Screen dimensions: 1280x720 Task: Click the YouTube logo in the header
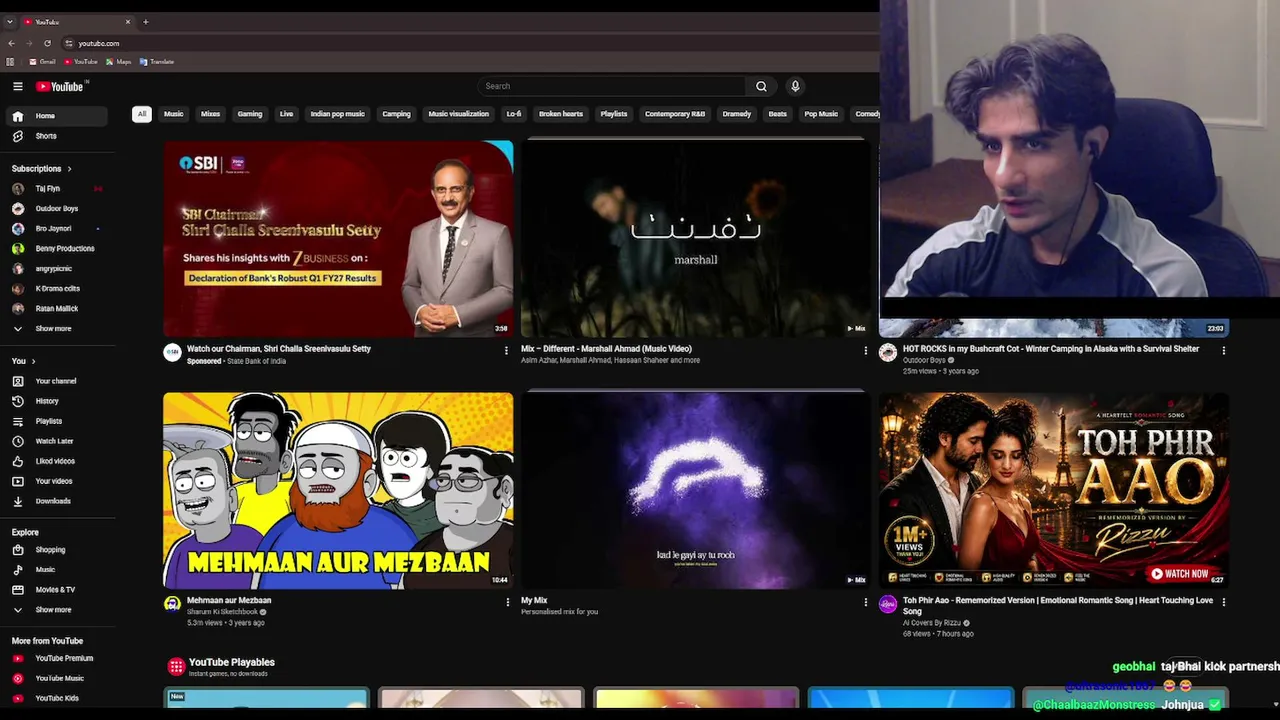pos(61,87)
